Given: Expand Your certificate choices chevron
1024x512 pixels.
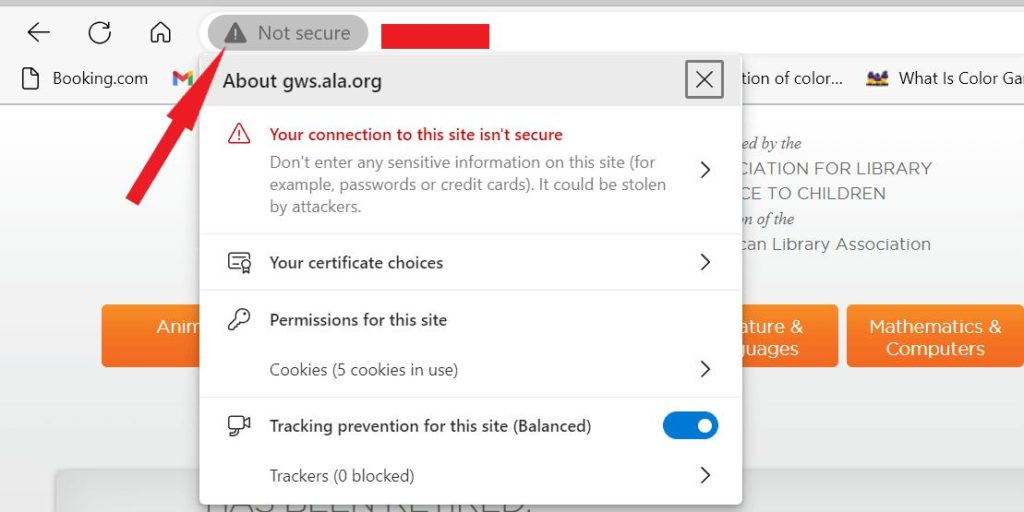Looking at the screenshot, I should point(705,263).
